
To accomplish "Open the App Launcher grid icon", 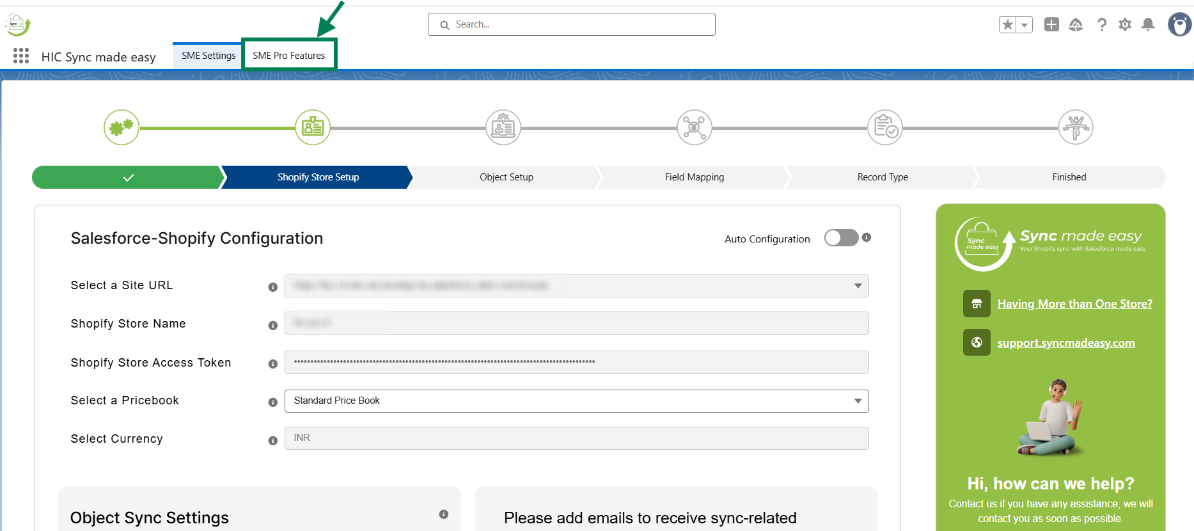I will 21,56.
